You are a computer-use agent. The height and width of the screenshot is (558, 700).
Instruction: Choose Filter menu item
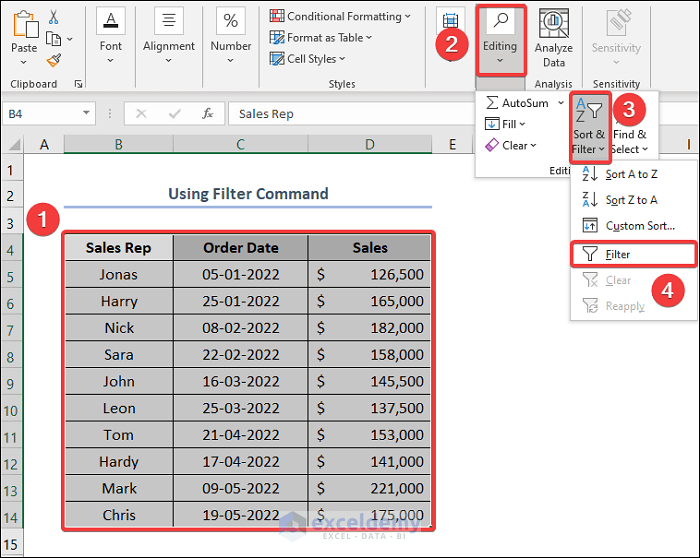(x=633, y=254)
